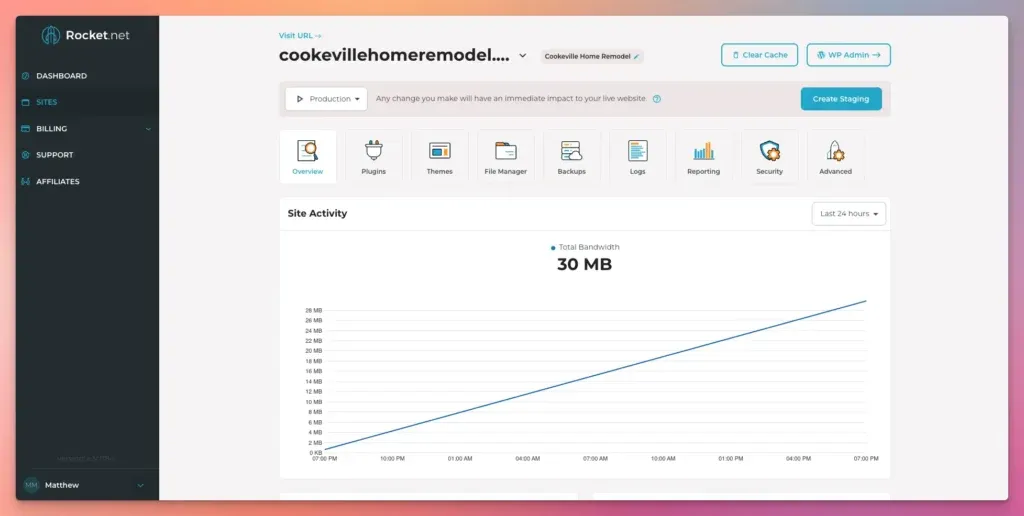Expand the Last 24 hours range dropdown
The width and height of the screenshot is (1024, 516).
click(848, 214)
